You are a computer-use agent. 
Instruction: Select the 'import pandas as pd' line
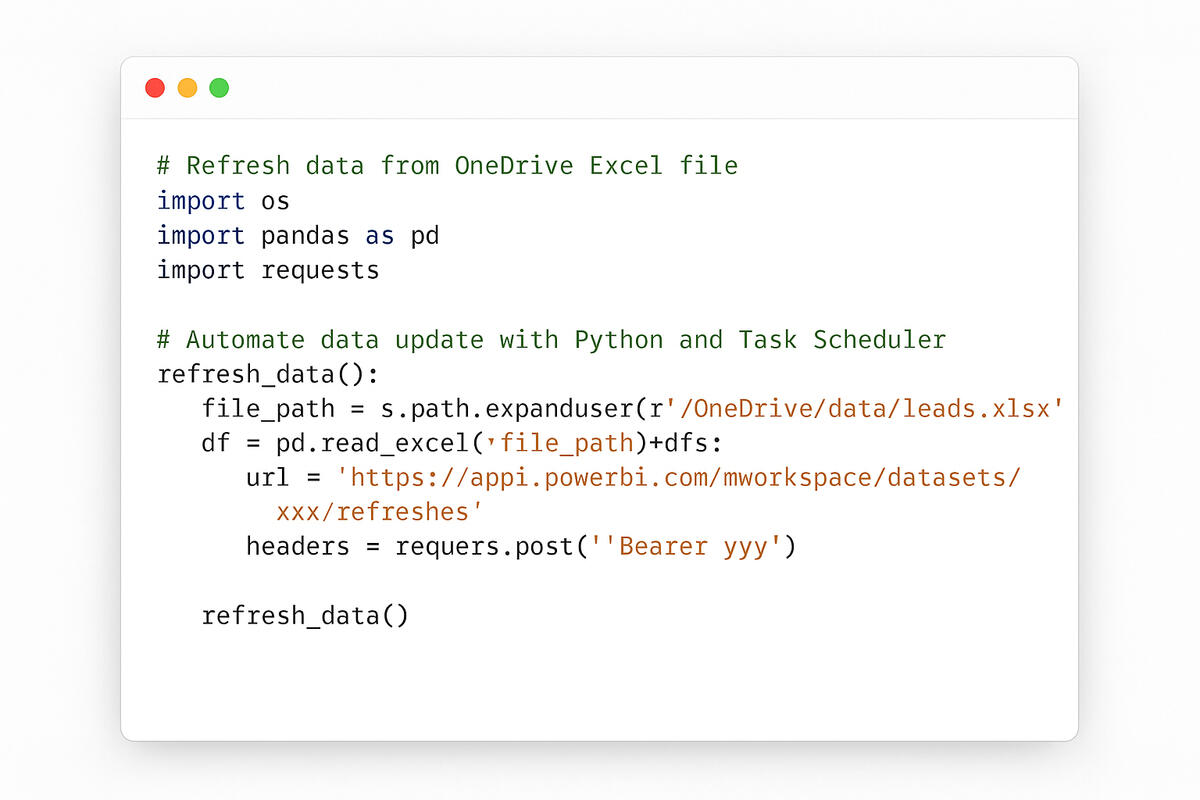297,235
